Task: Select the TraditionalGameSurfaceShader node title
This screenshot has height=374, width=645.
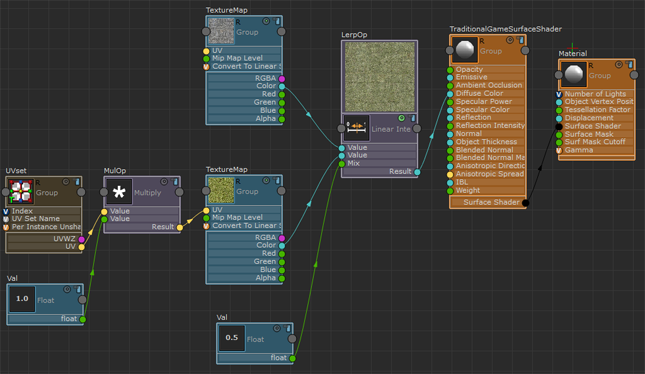Action: click(x=505, y=29)
